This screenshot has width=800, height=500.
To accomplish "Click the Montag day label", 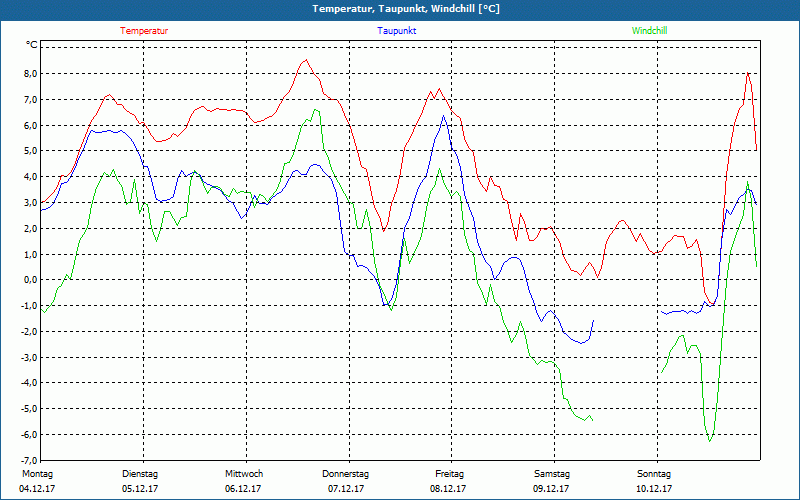I will pyautogui.click(x=37, y=474).
